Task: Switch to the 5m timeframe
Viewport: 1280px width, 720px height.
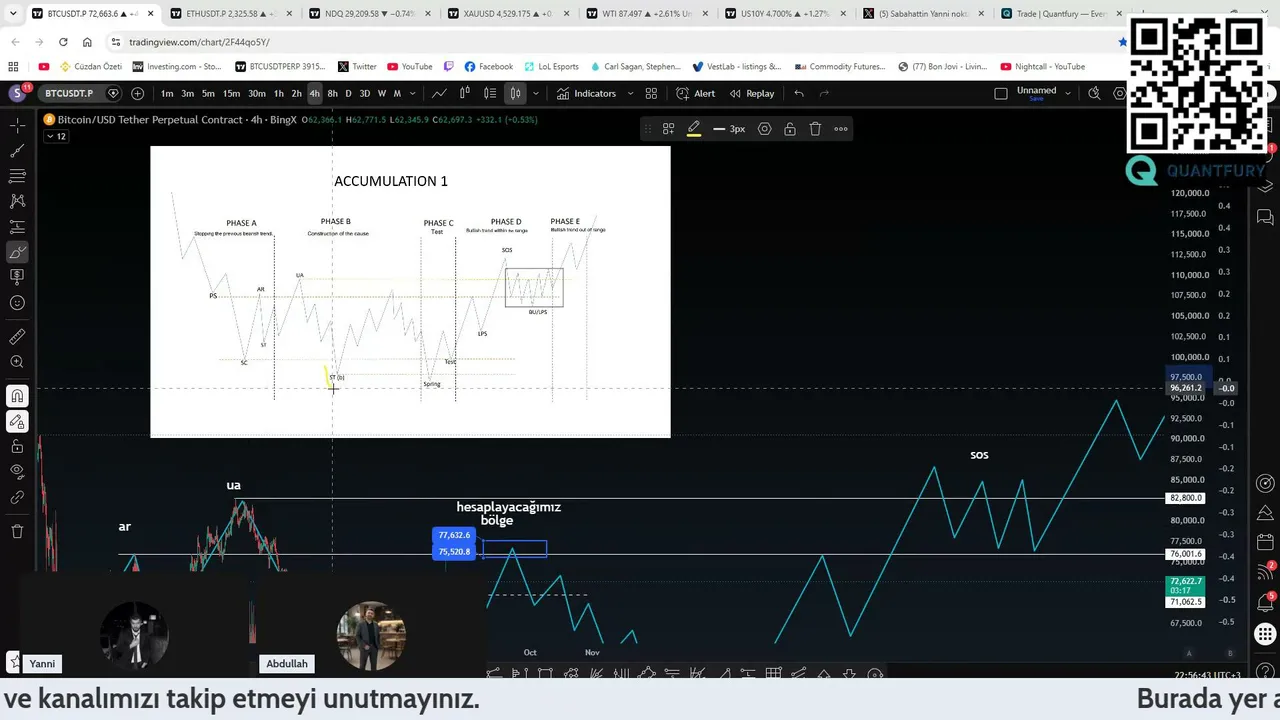Action: tap(208, 93)
